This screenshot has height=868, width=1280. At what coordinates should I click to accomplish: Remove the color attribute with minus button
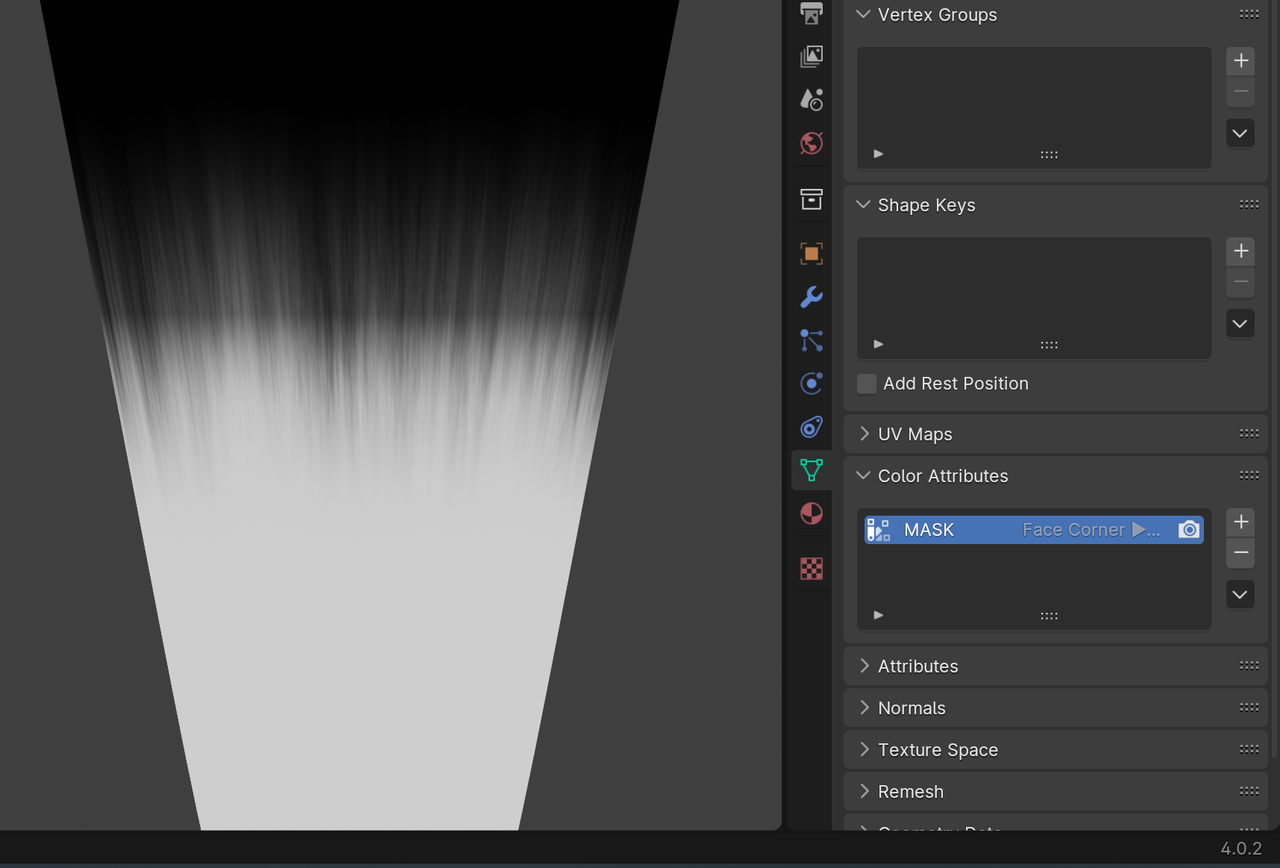click(x=1240, y=553)
